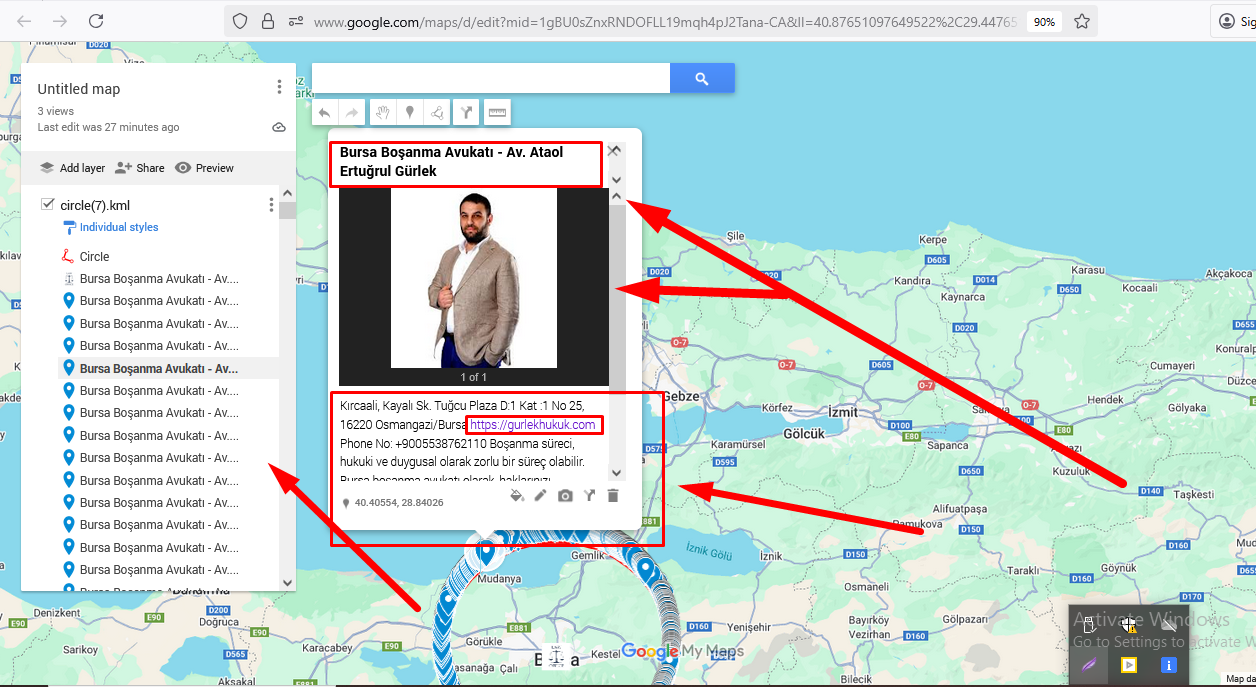This screenshot has height=687, width=1256.
Task: Open Windows Security shield tray icon
Action: (1129, 625)
